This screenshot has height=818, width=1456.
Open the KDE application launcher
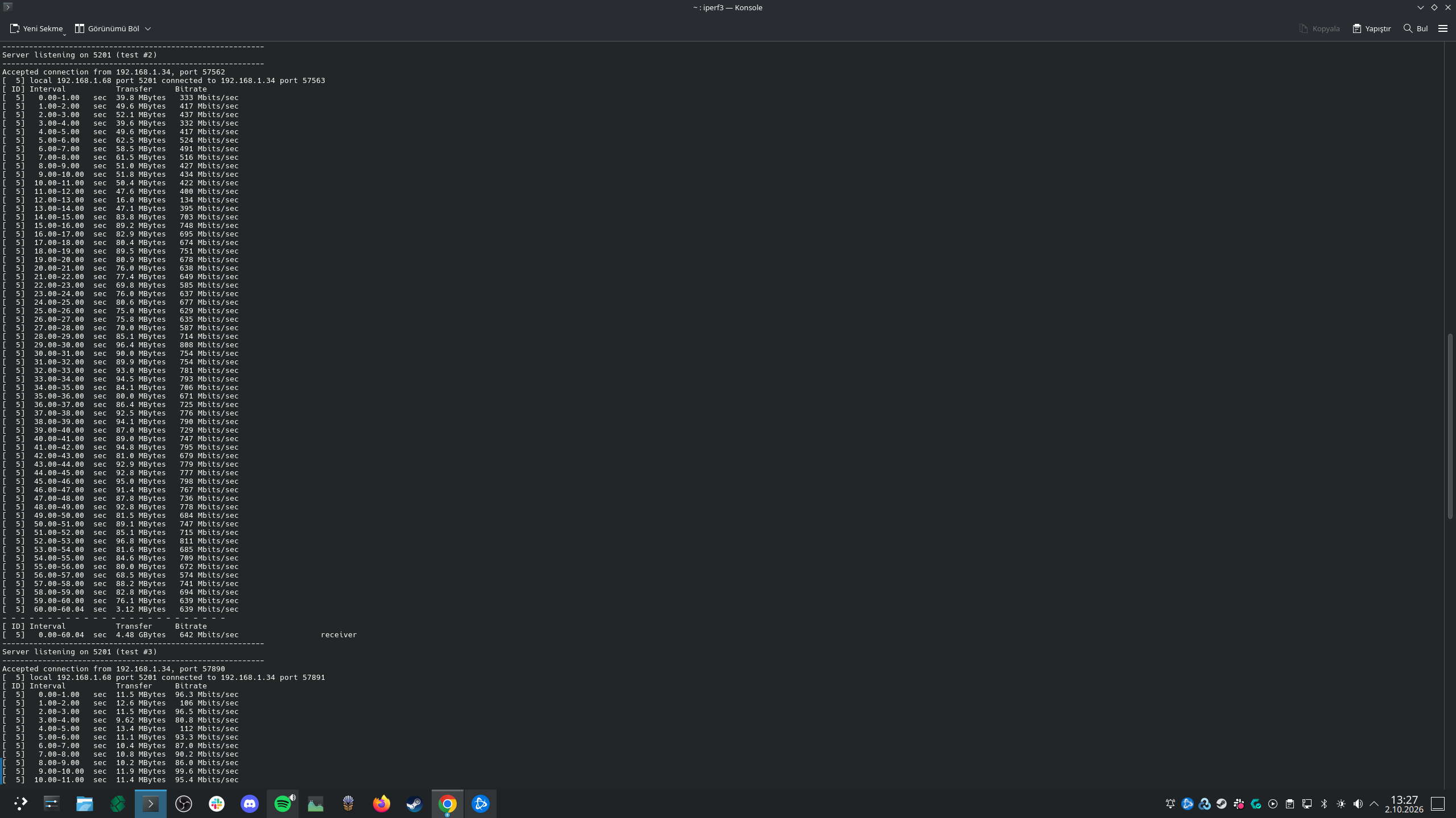tap(20, 803)
